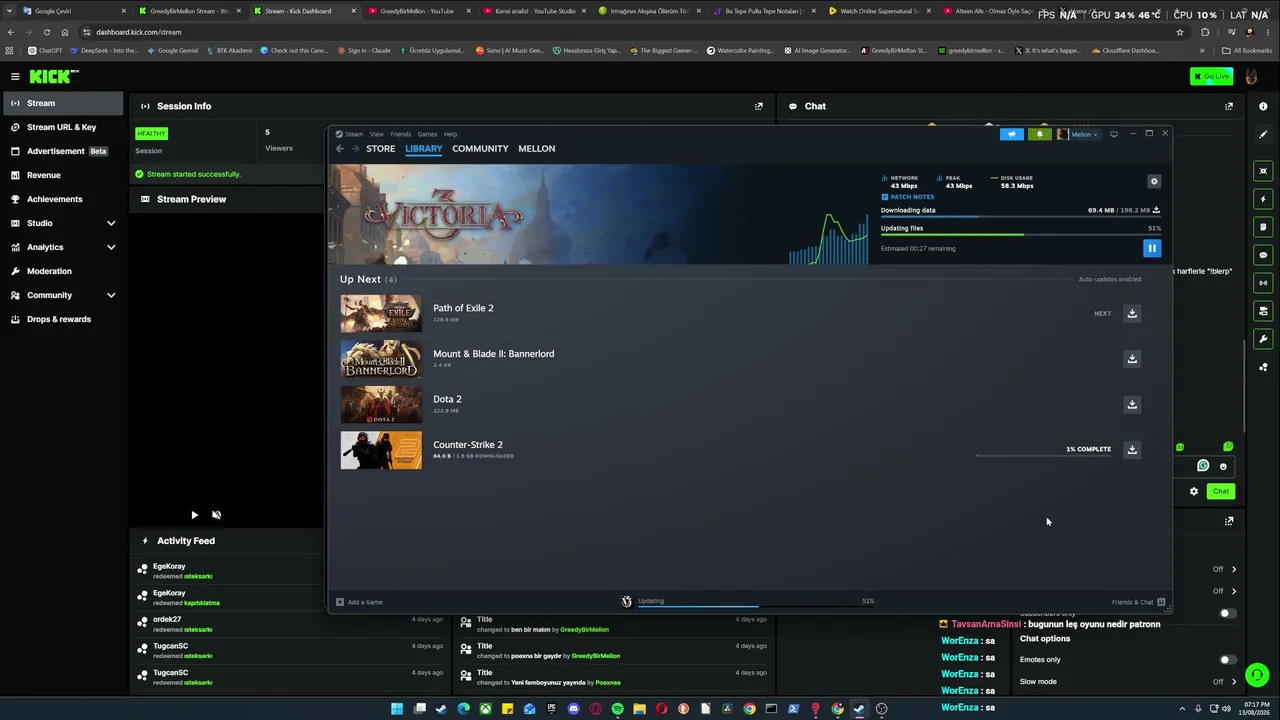Resume Counter-Strike 2 download icon

click(x=1132, y=449)
